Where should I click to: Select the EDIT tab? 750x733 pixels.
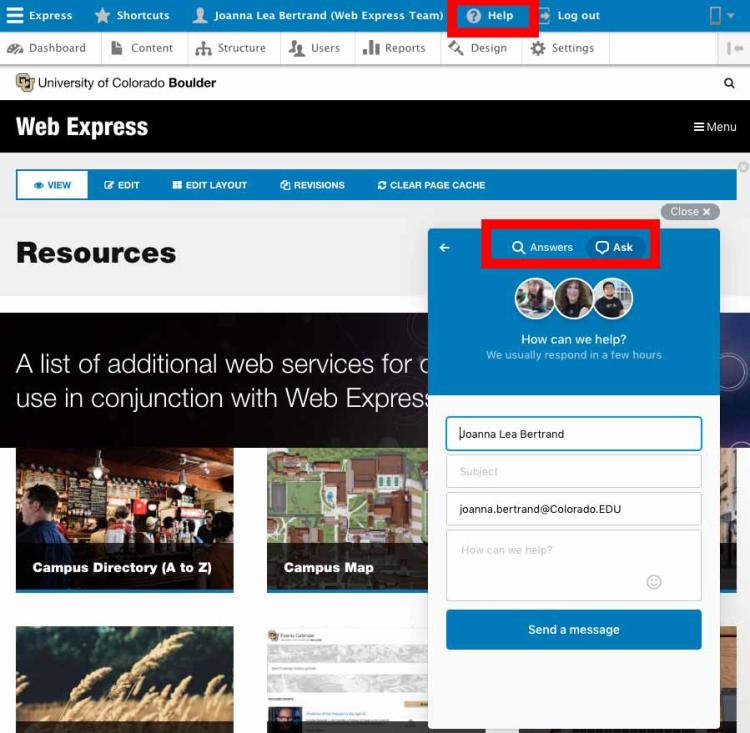click(121, 185)
